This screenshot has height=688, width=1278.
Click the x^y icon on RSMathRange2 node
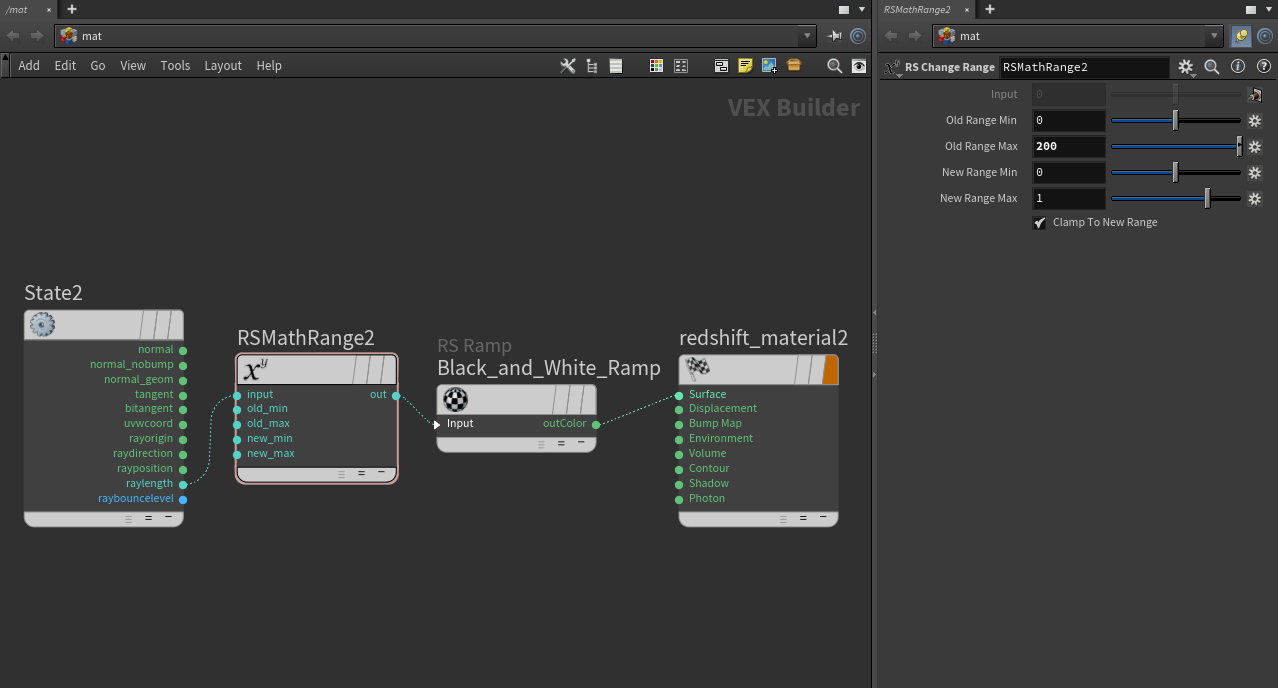[256, 370]
